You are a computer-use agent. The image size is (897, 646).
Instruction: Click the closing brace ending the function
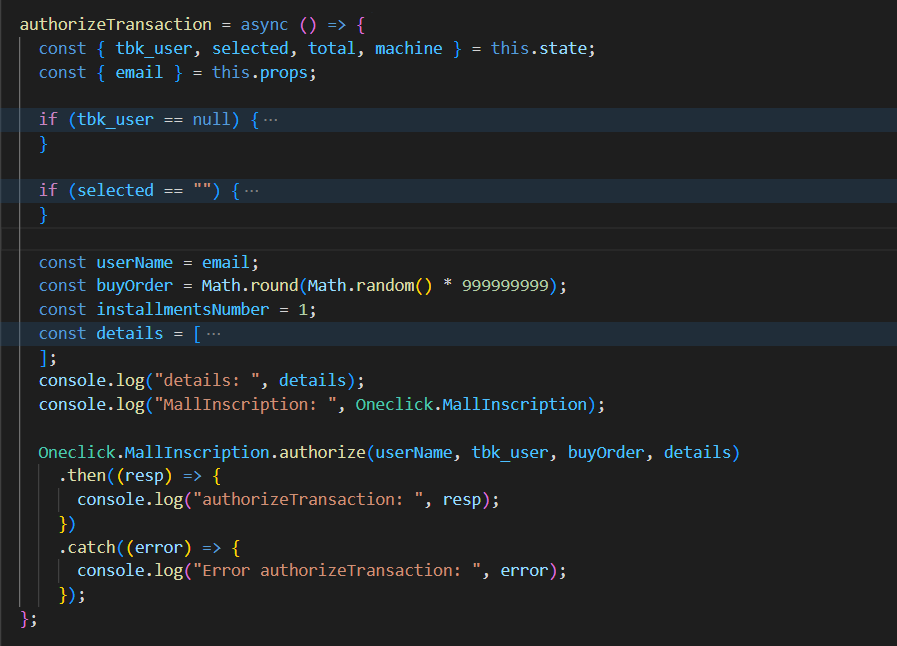25,618
